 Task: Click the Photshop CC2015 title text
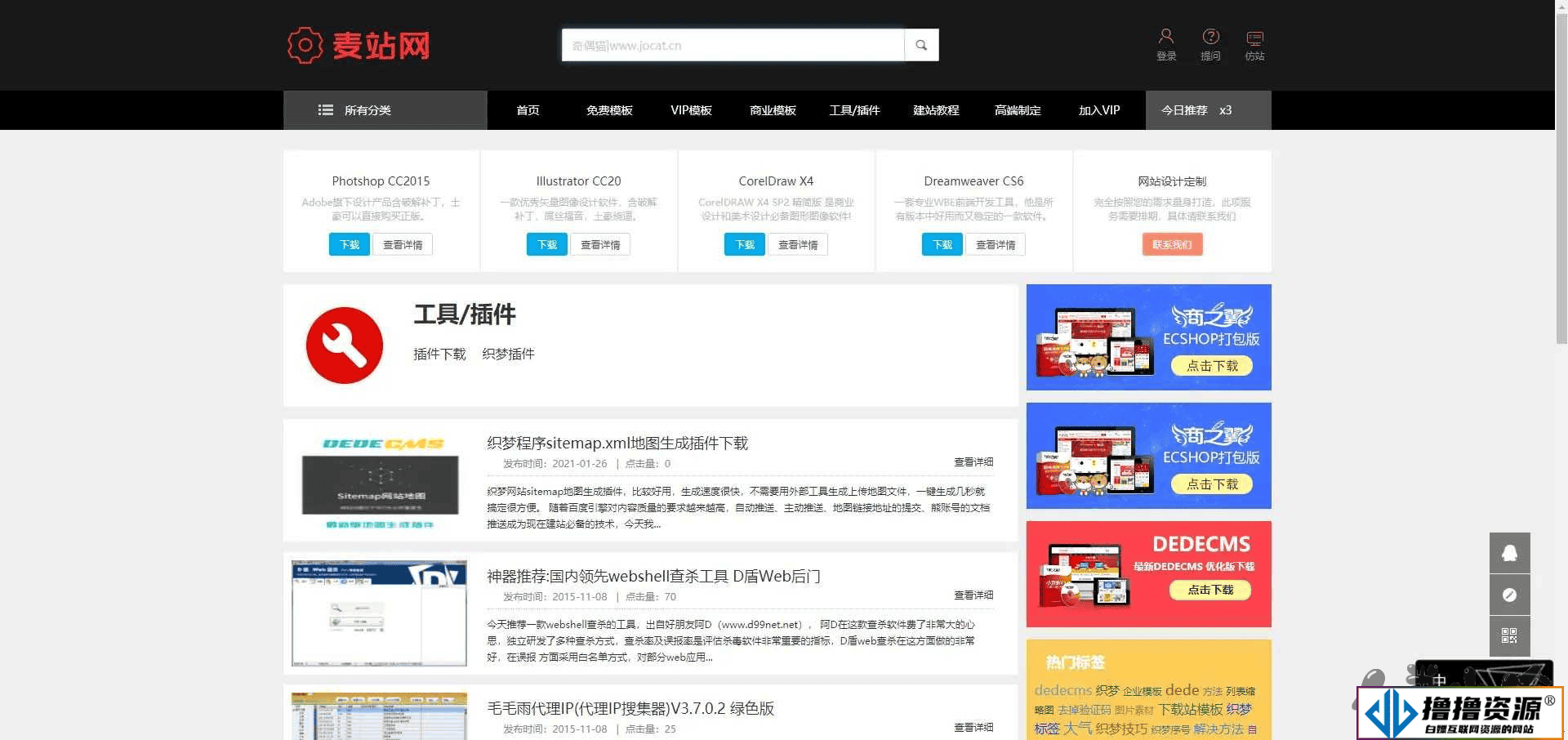click(x=381, y=181)
